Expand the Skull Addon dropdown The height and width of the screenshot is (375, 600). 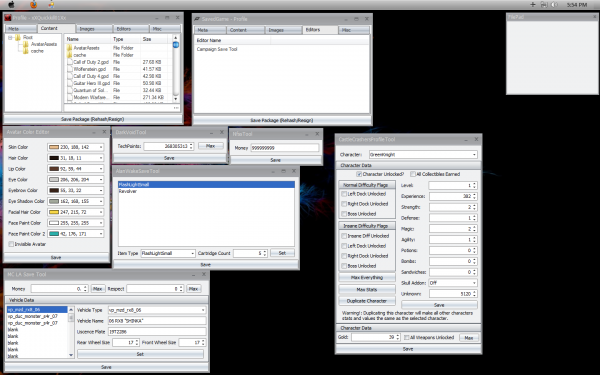click(x=453, y=283)
